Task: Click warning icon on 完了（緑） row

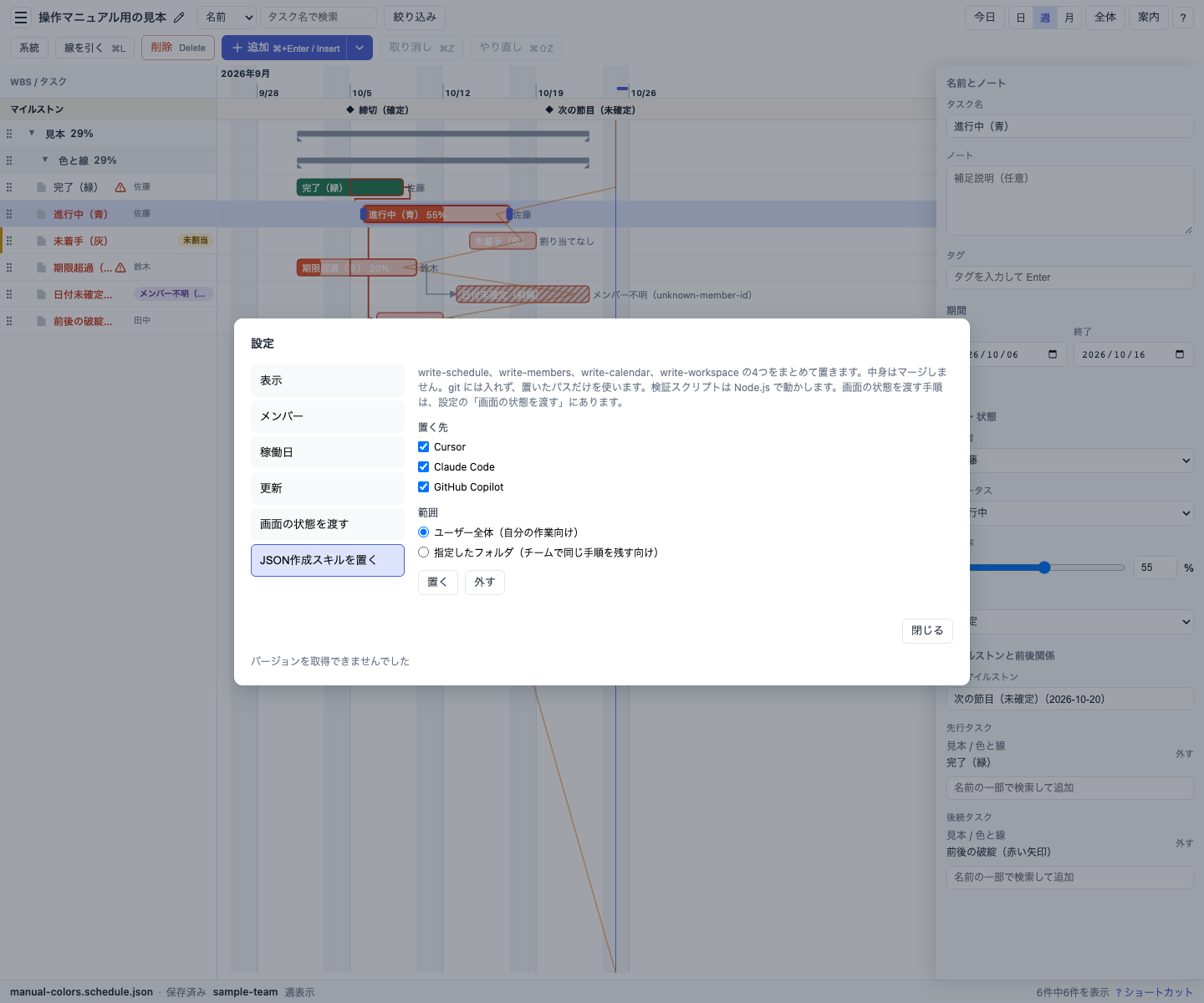Action: tap(120, 187)
